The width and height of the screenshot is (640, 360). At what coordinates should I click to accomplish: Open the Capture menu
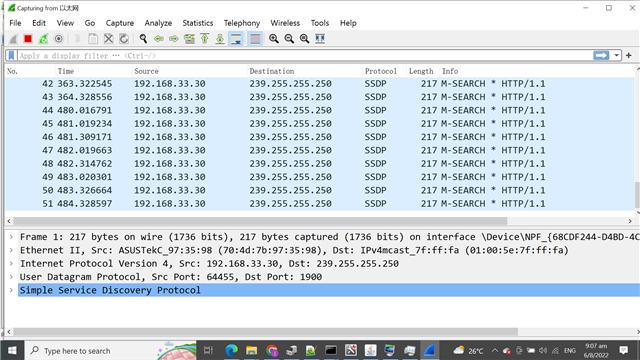[x=120, y=23]
